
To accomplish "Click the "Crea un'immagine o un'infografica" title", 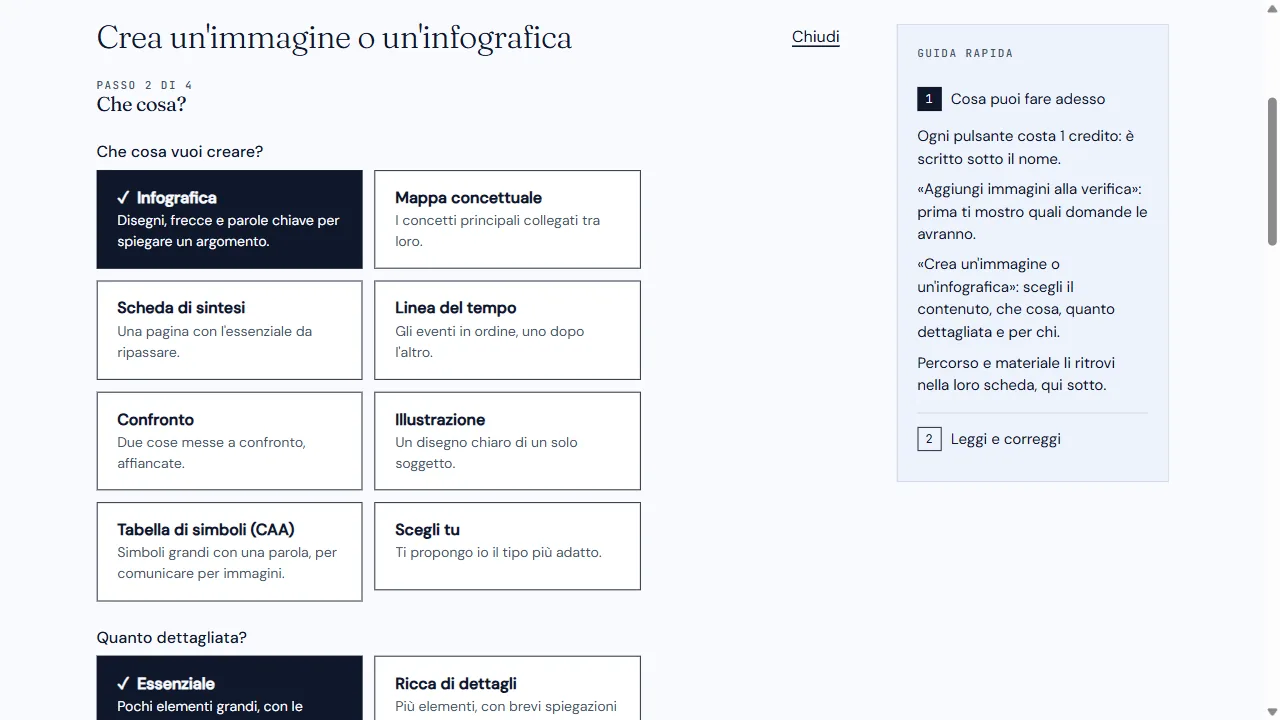I will click(x=334, y=38).
